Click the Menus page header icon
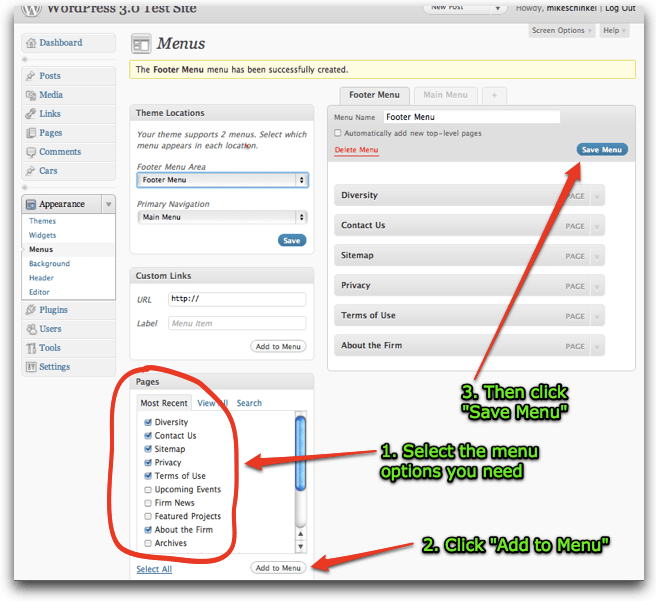 [x=141, y=43]
